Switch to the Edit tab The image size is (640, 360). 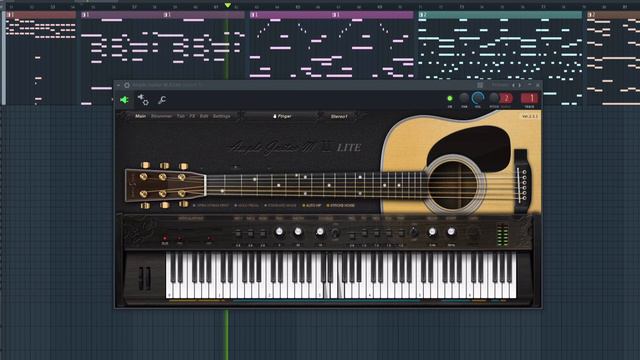(204, 116)
